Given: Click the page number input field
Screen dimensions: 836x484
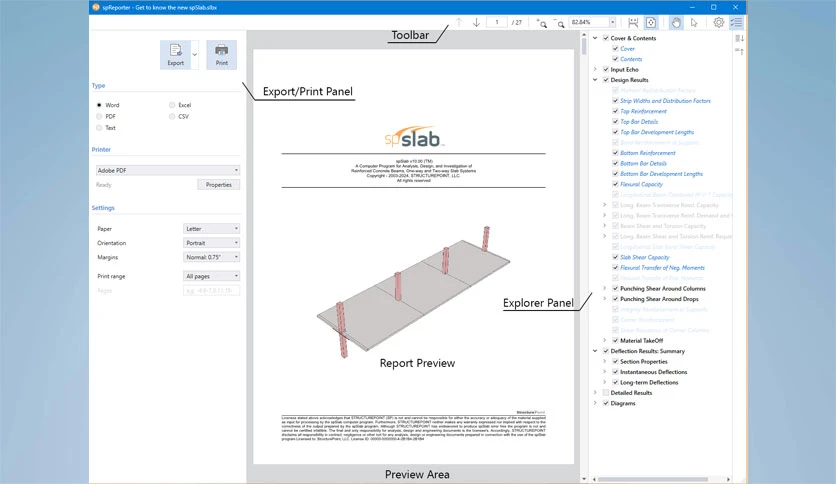Looking at the screenshot, I should click(496, 22).
